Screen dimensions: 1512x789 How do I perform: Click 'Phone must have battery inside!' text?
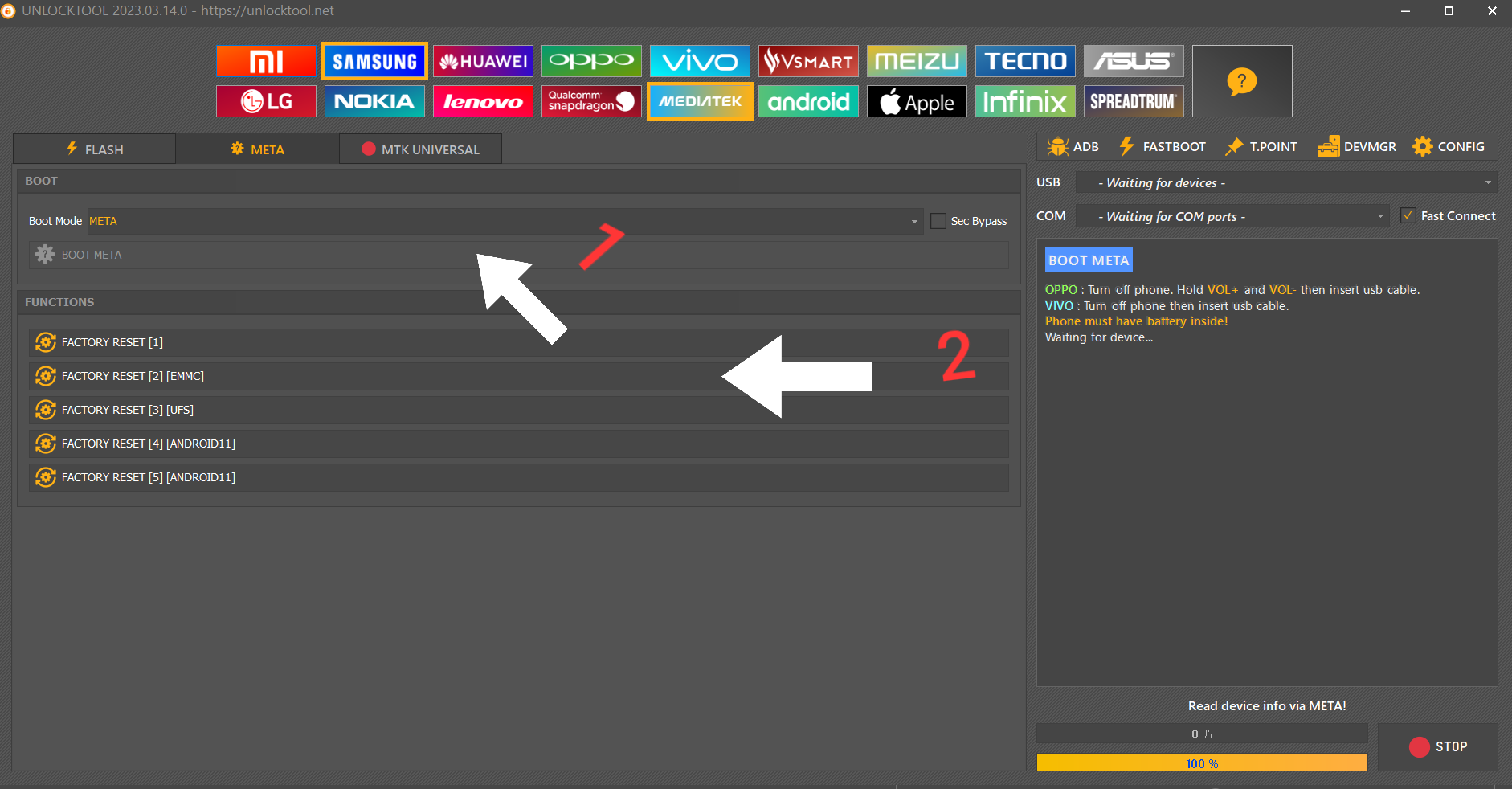pyautogui.click(x=1136, y=321)
